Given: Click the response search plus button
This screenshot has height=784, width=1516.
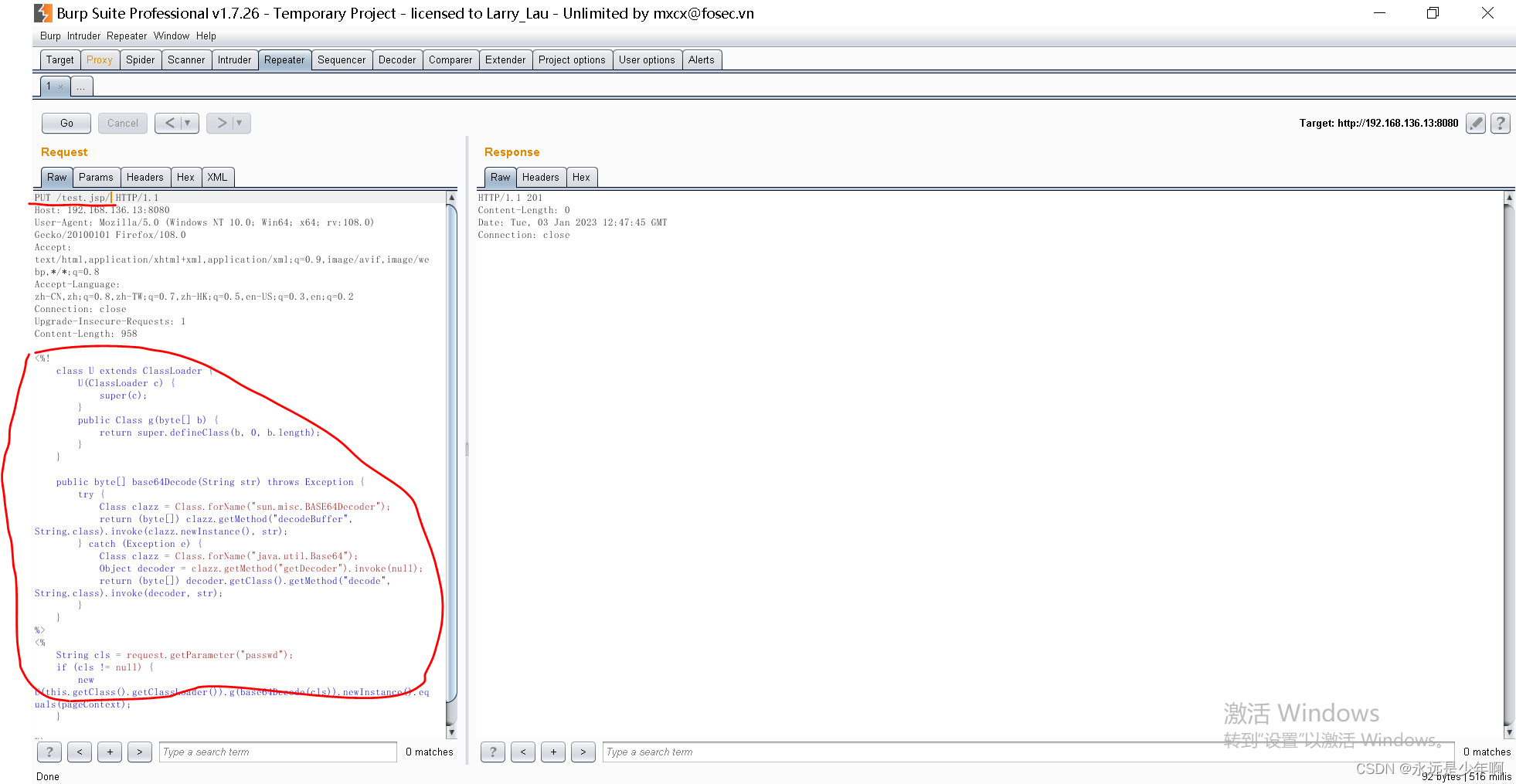Looking at the screenshot, I should click(553, 752).
